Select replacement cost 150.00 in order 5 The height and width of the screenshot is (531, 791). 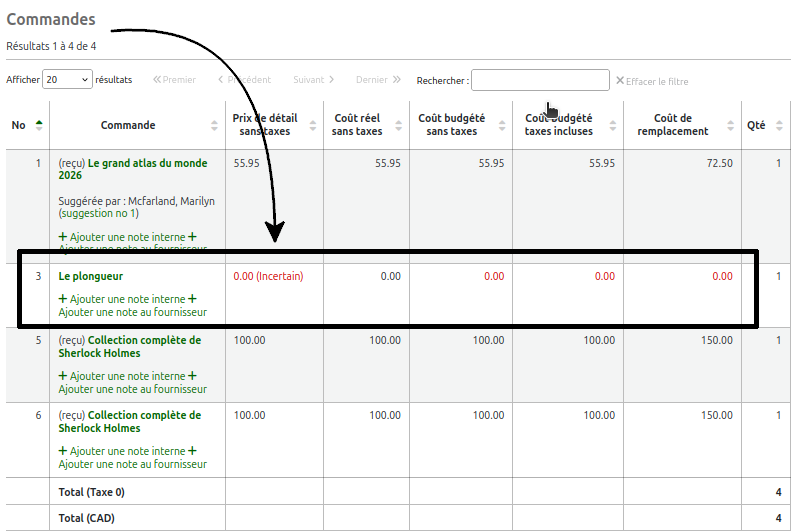tap(717, 340)
